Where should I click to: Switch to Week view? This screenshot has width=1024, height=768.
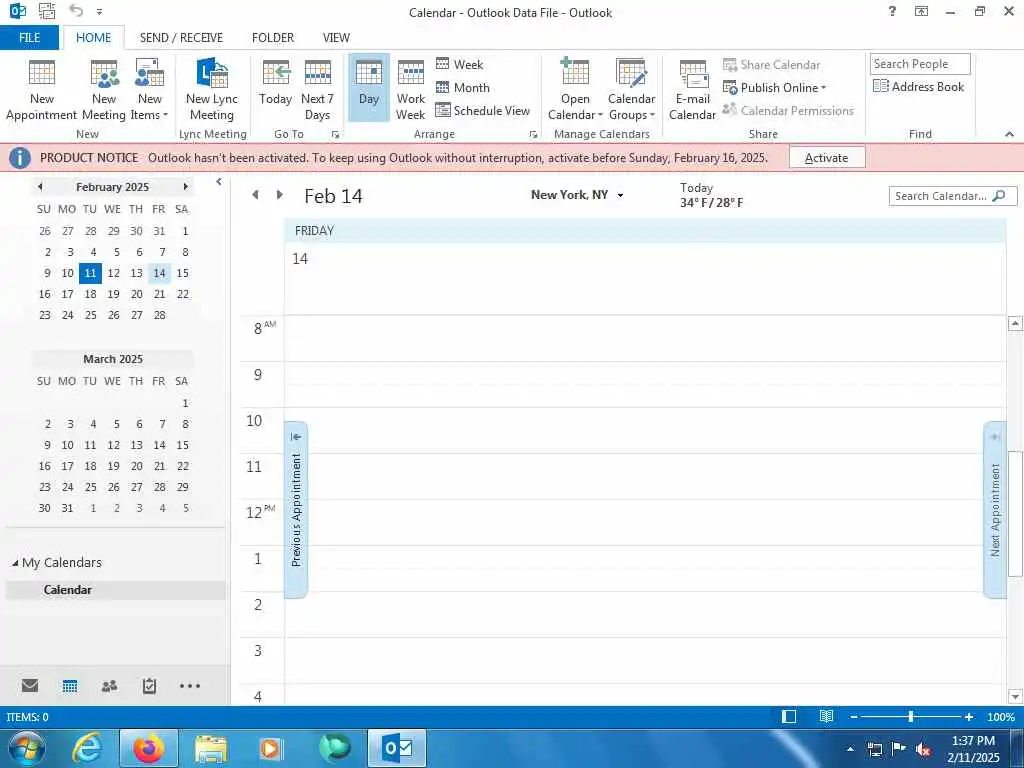(x=460, y=64)
